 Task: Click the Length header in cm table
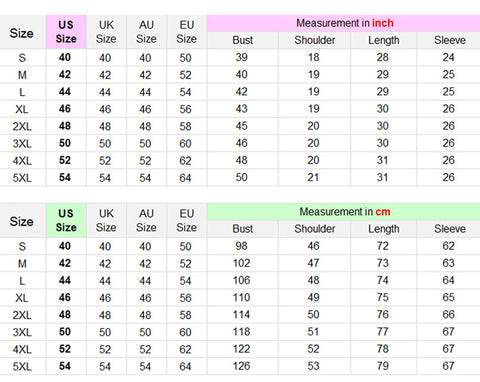[383, 229]
